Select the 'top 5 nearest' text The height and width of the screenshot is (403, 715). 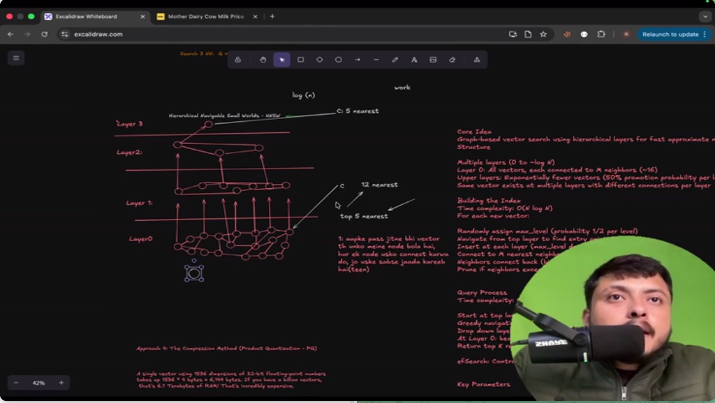point(364,216)
